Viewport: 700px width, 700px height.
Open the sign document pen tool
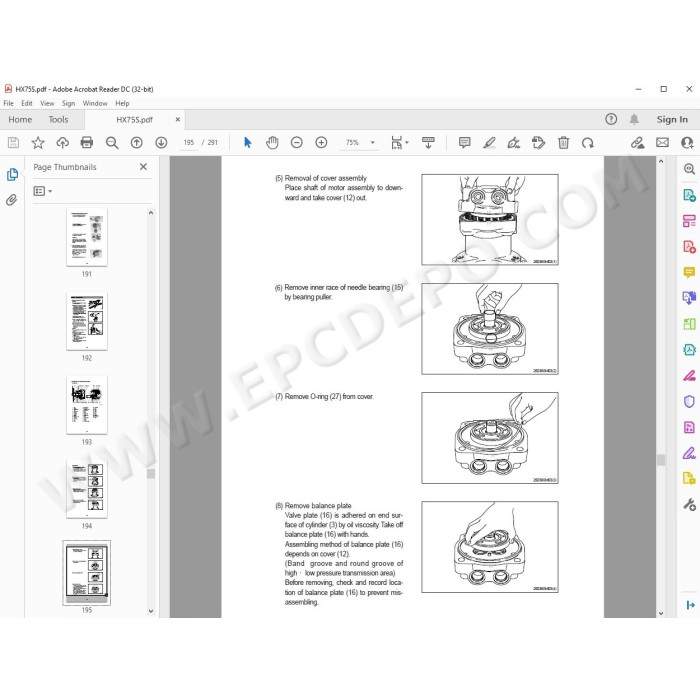(x=514, y=142)
